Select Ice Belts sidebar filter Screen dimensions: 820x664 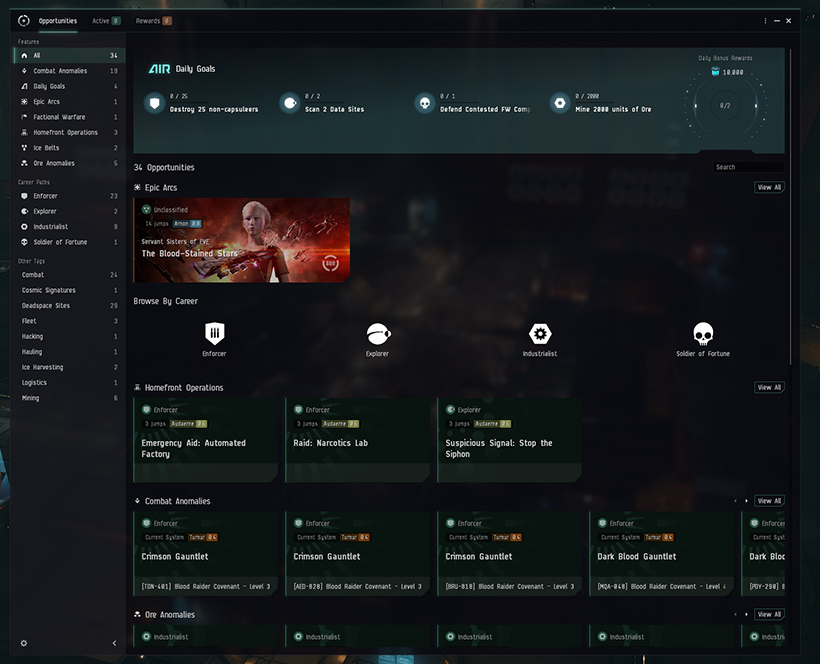70,148
